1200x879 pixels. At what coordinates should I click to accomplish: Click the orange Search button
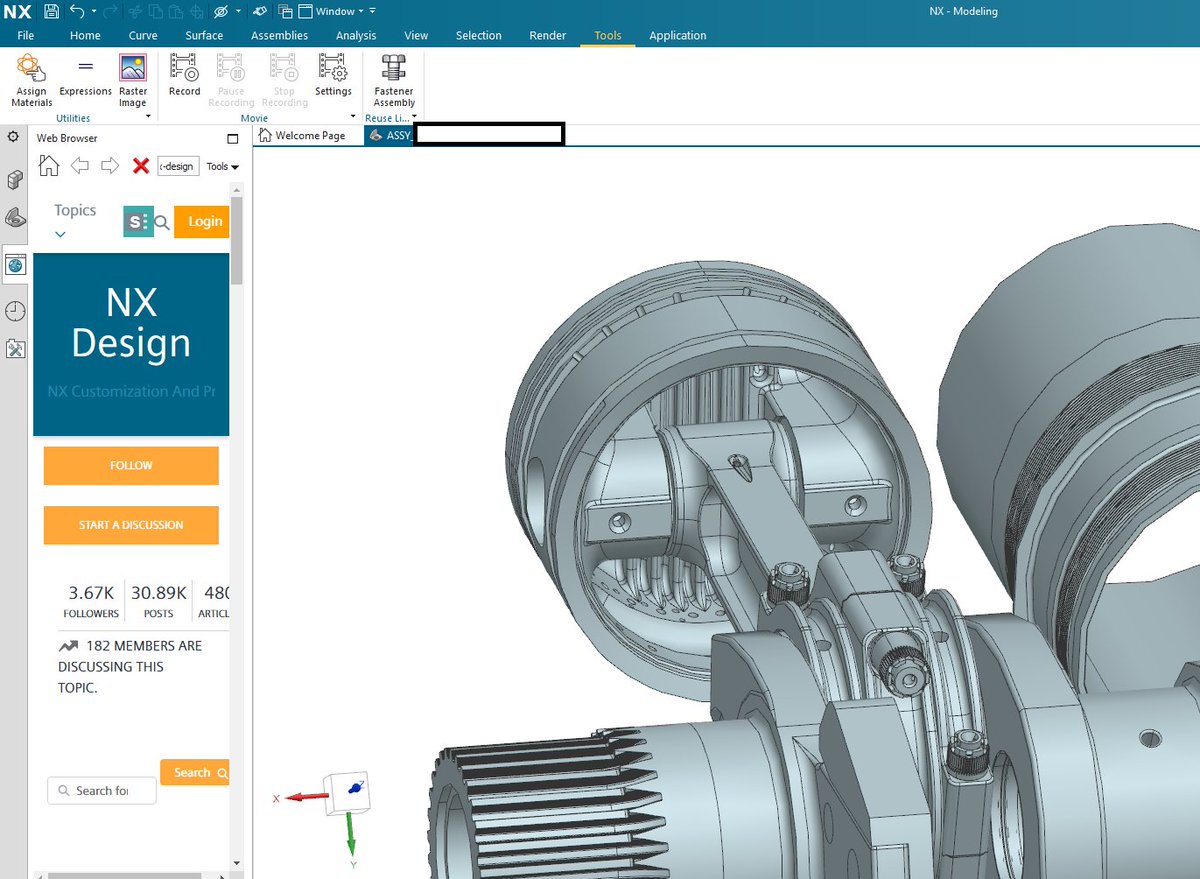196,772
